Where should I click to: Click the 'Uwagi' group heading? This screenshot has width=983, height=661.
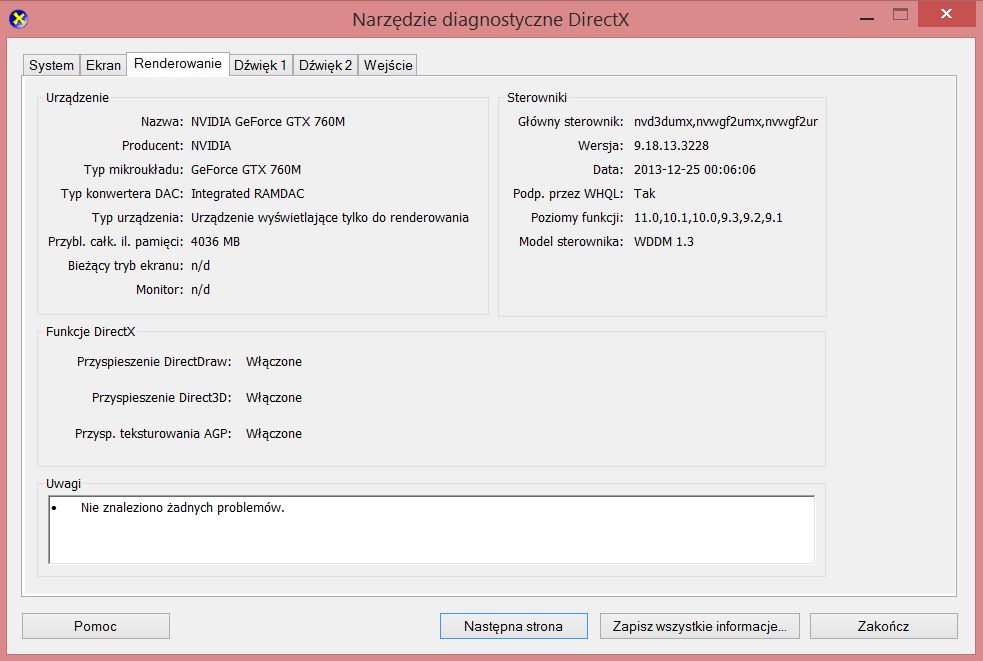[x=63, y=484]
